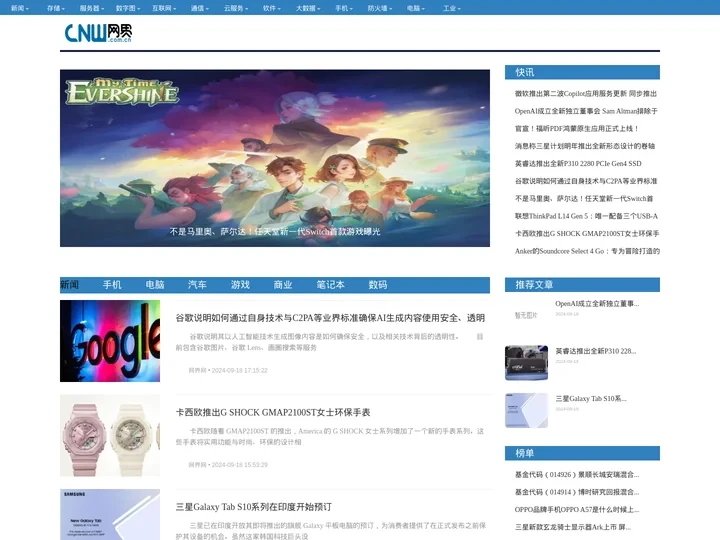Switch to the 汽车 category tab
Screen dimensions: 720x540
197,285
